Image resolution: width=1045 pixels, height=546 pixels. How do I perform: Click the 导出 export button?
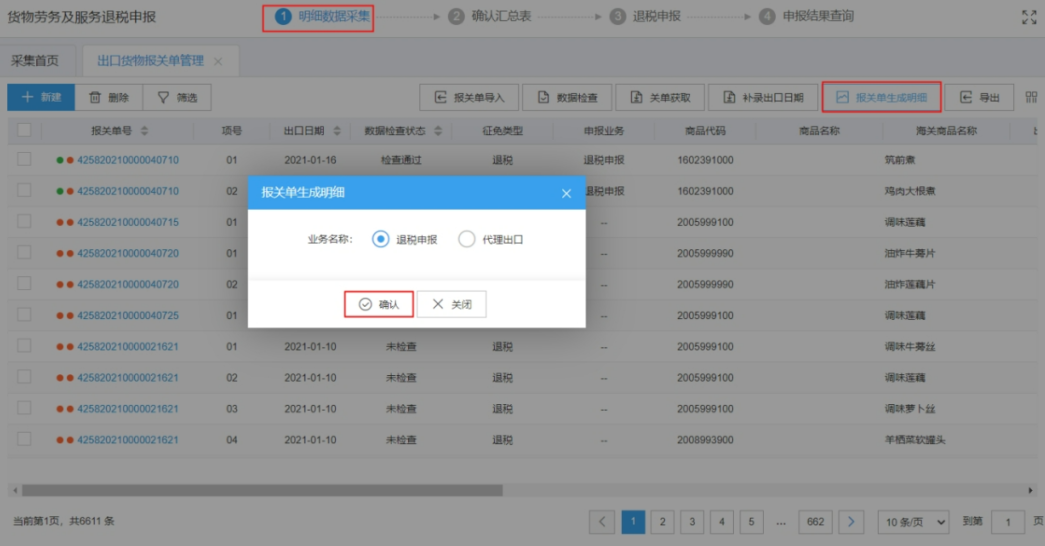979,97
